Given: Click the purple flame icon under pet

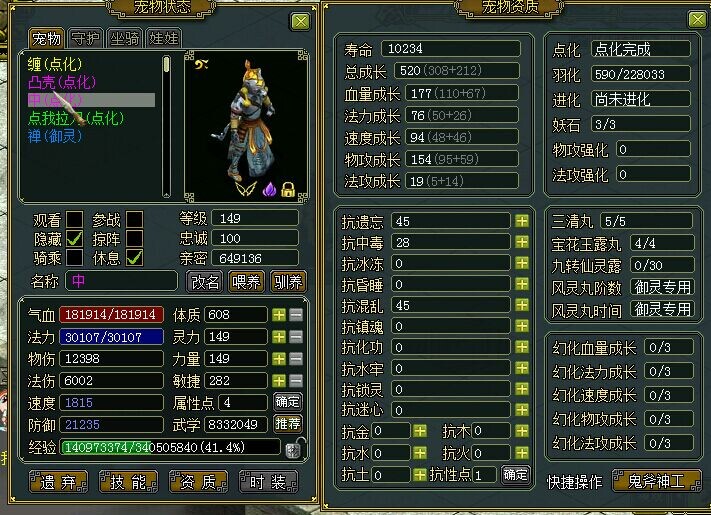Looking at the screenshot, I should pyautogui.click(x=269, y=189).
